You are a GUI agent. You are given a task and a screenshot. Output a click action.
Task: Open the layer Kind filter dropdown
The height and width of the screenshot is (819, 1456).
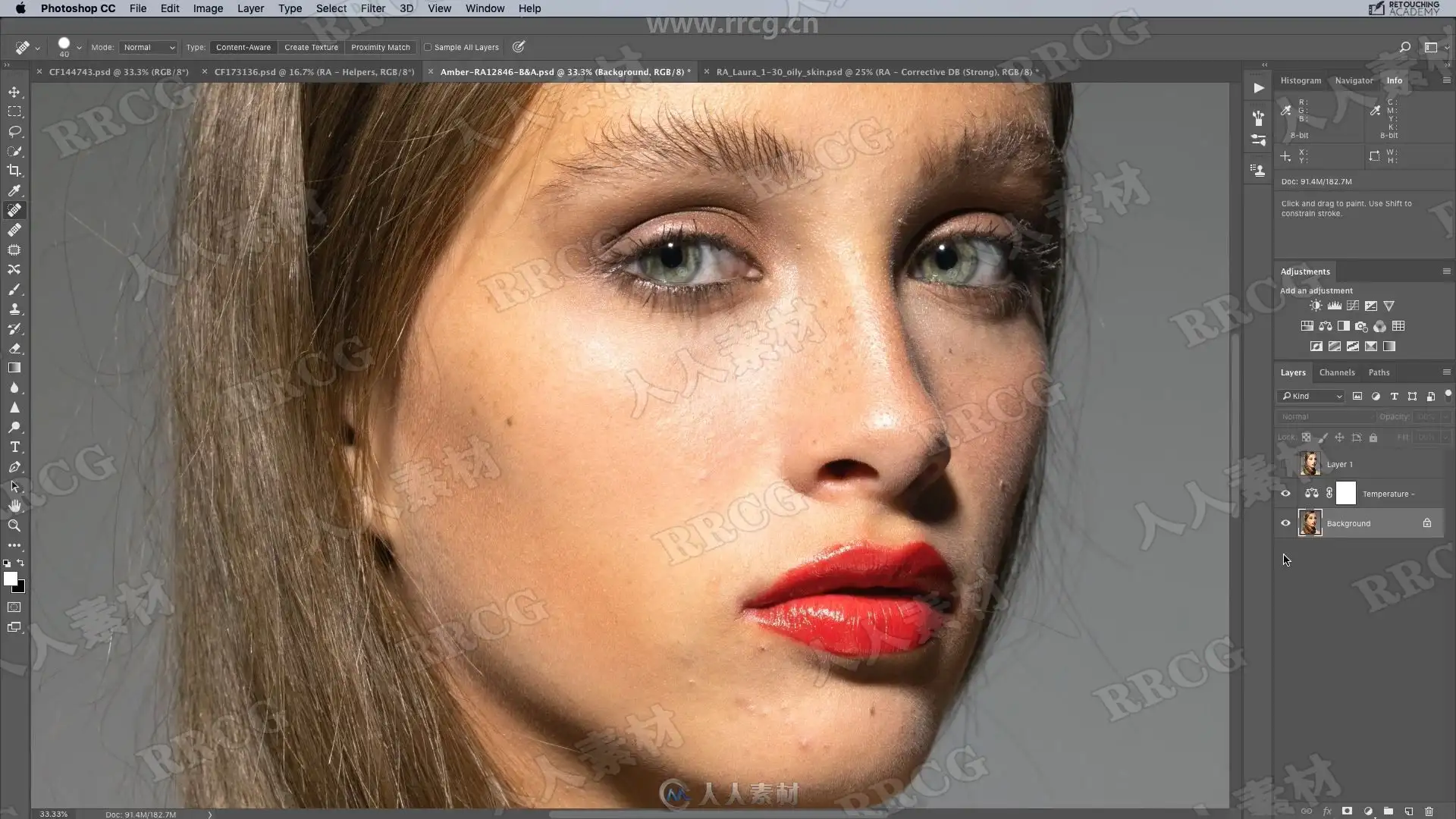pos(1311,396)
